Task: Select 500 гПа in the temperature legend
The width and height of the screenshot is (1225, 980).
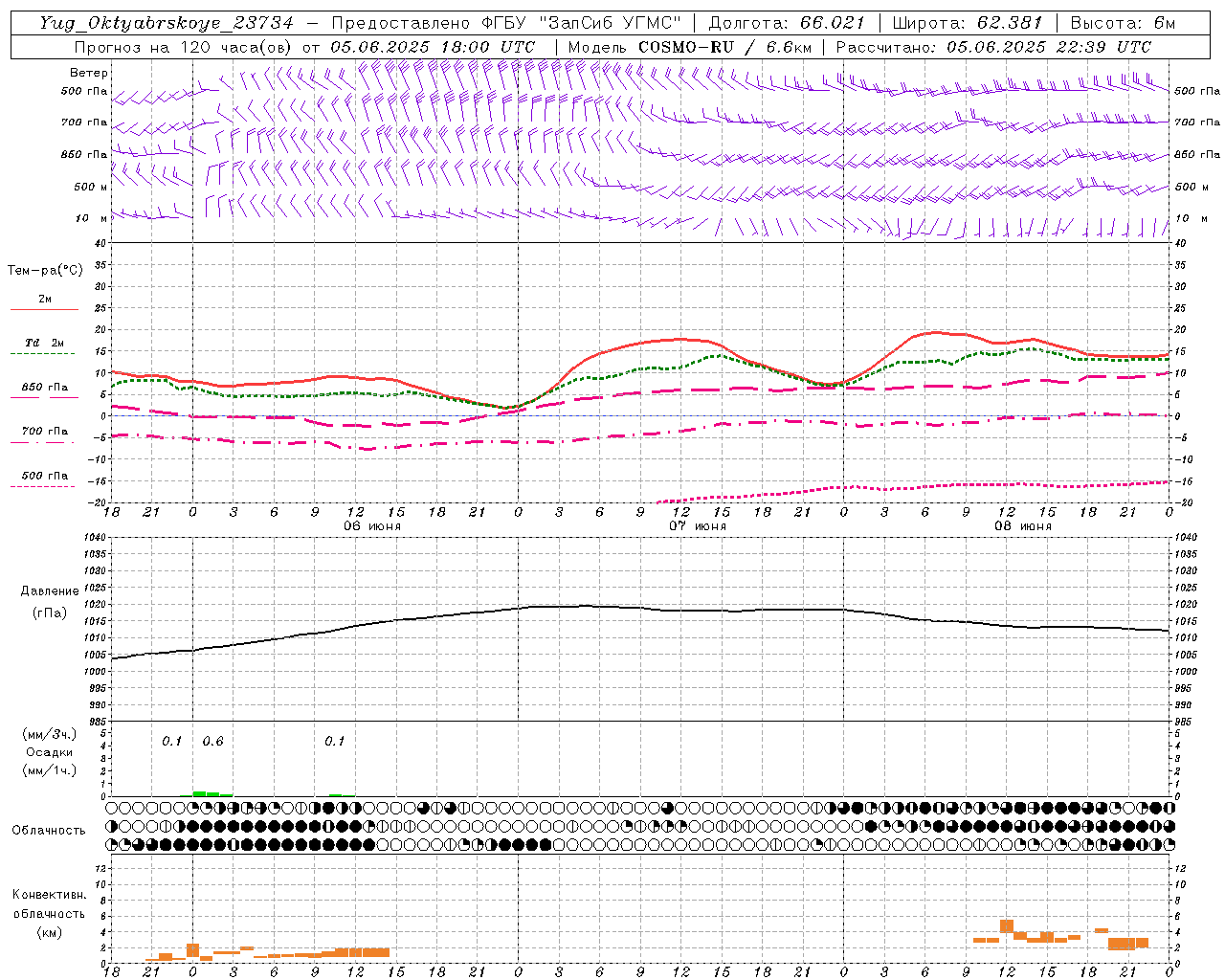Action: (x=45, y=476)
